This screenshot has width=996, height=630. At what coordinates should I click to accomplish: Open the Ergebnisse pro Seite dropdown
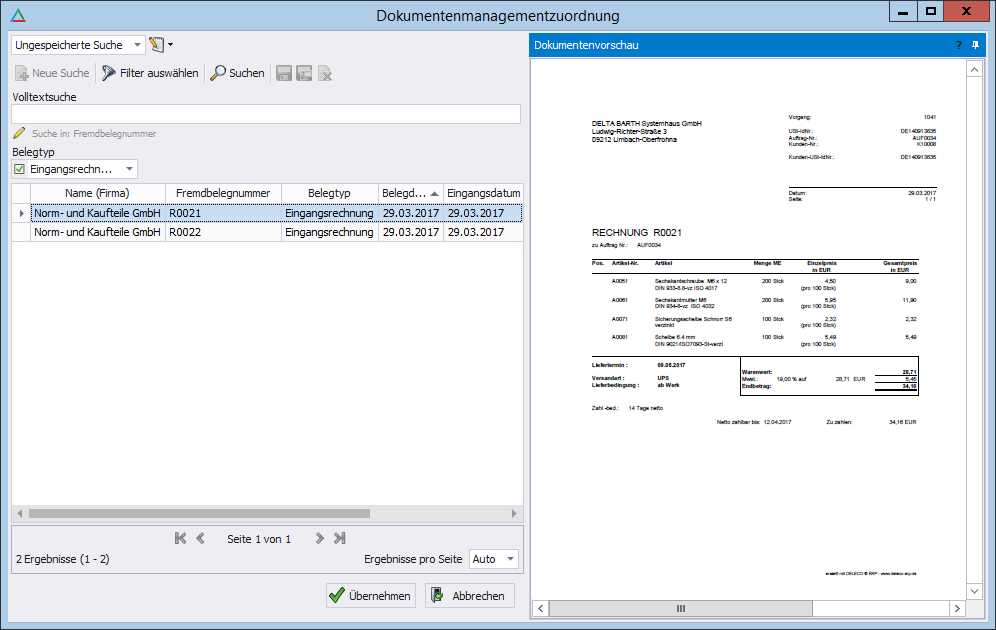[x=509, y=559]
